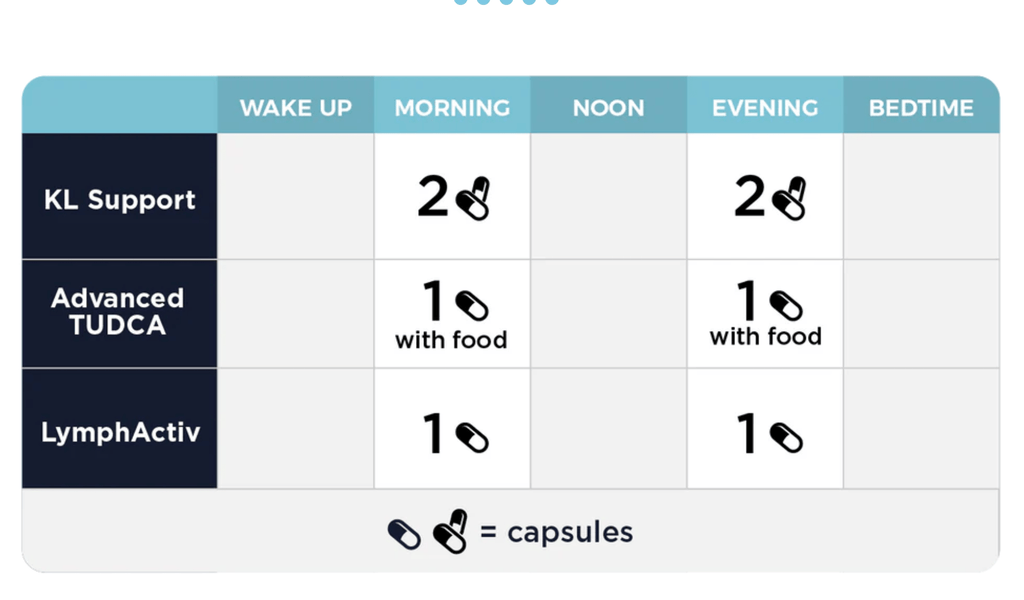The width and height of the screenshot is (1024, 600).
Task: Click the capsule icon in KL Support evening cell
Action: [789, 198]
